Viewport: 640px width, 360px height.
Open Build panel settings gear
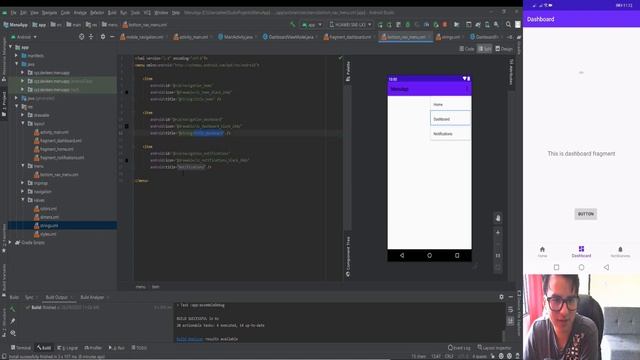tap(501, 297)
